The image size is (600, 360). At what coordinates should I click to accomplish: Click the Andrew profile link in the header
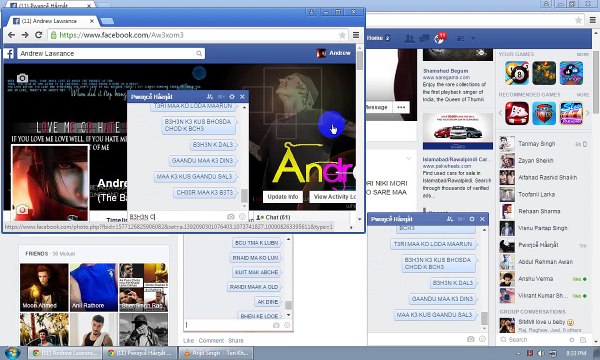point(334,53)
